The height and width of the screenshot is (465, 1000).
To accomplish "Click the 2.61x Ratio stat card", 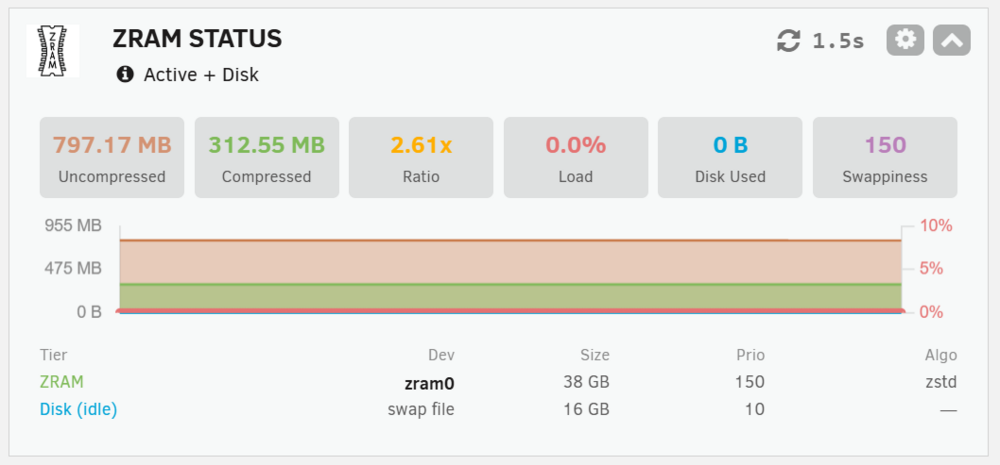I will click(x=421, y=158).
